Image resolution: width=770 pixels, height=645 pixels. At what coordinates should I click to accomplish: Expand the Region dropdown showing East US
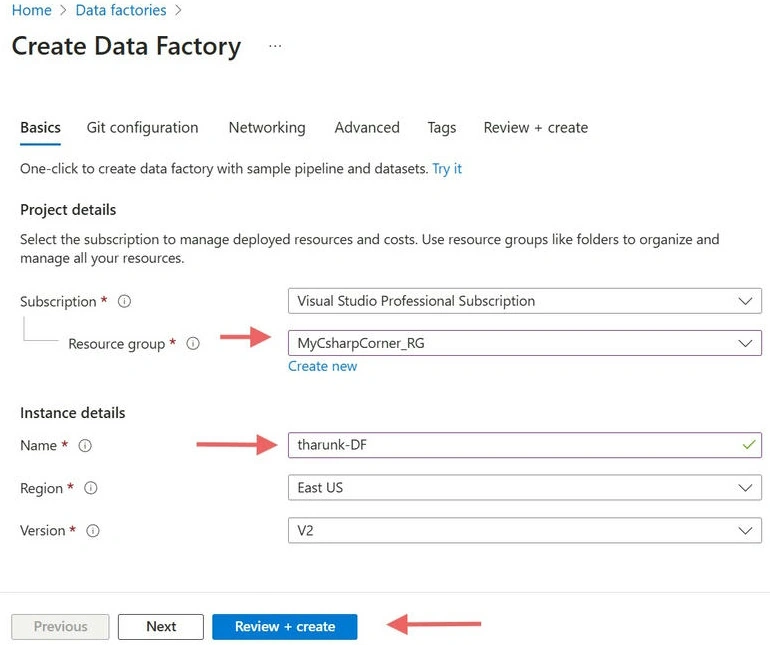click(x=524, y=487)
